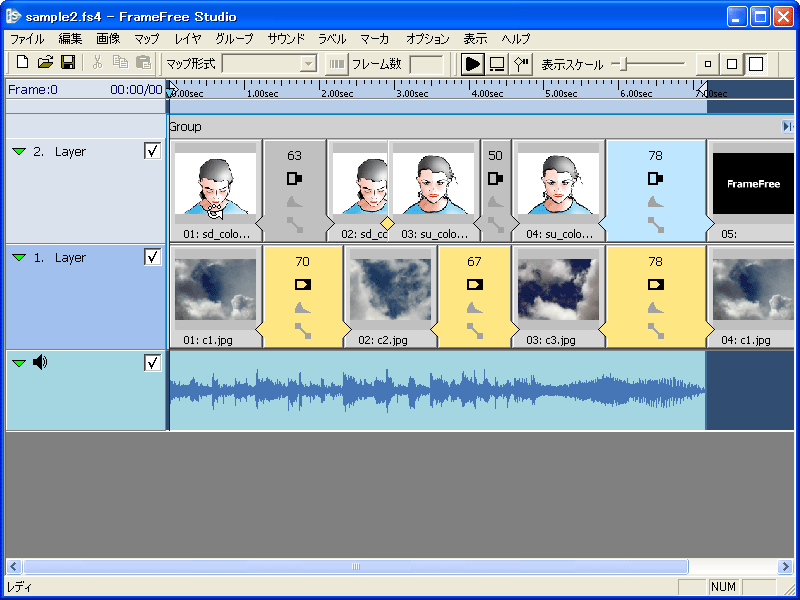Screen dimensions: 800x600
Task: Toggle the checkbox for layer 2
Action: (152, 151)
